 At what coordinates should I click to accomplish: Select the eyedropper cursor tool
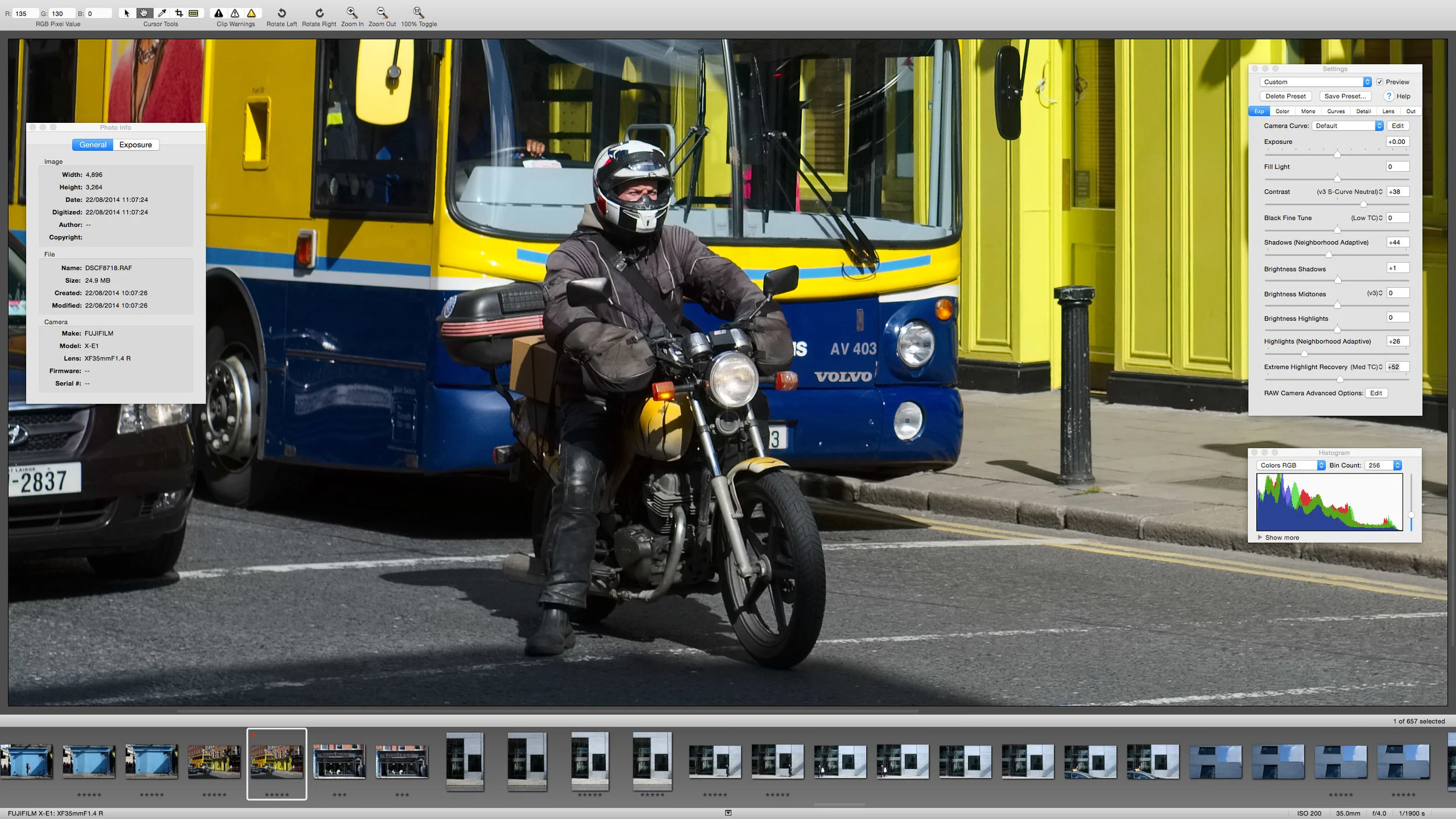coord(162,13)
